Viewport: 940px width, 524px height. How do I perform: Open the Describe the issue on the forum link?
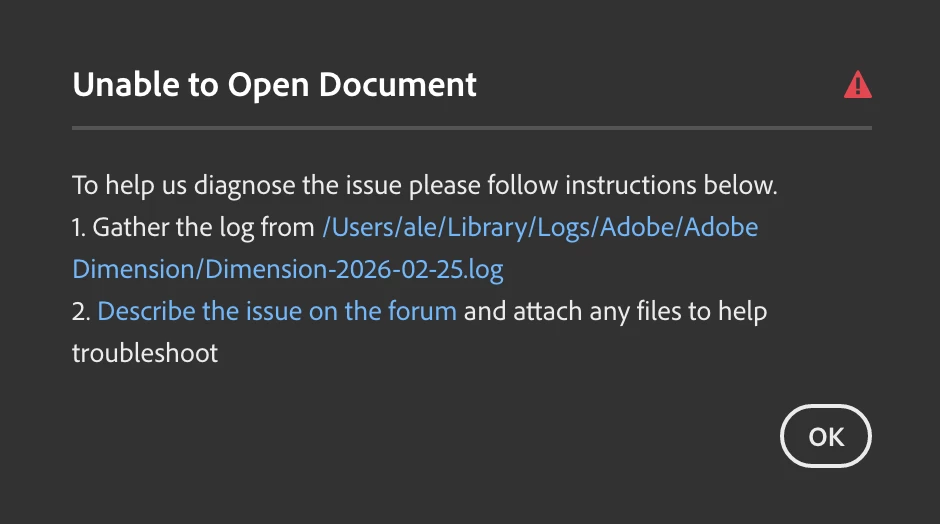click(277, 311)
